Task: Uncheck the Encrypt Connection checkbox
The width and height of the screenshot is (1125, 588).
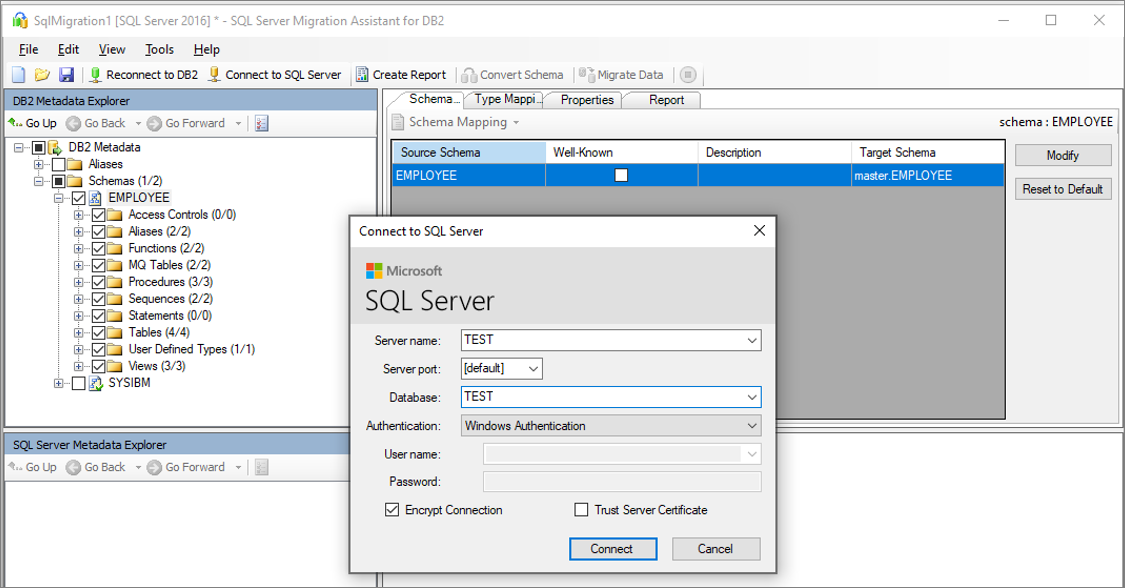Action: [392, 510]
